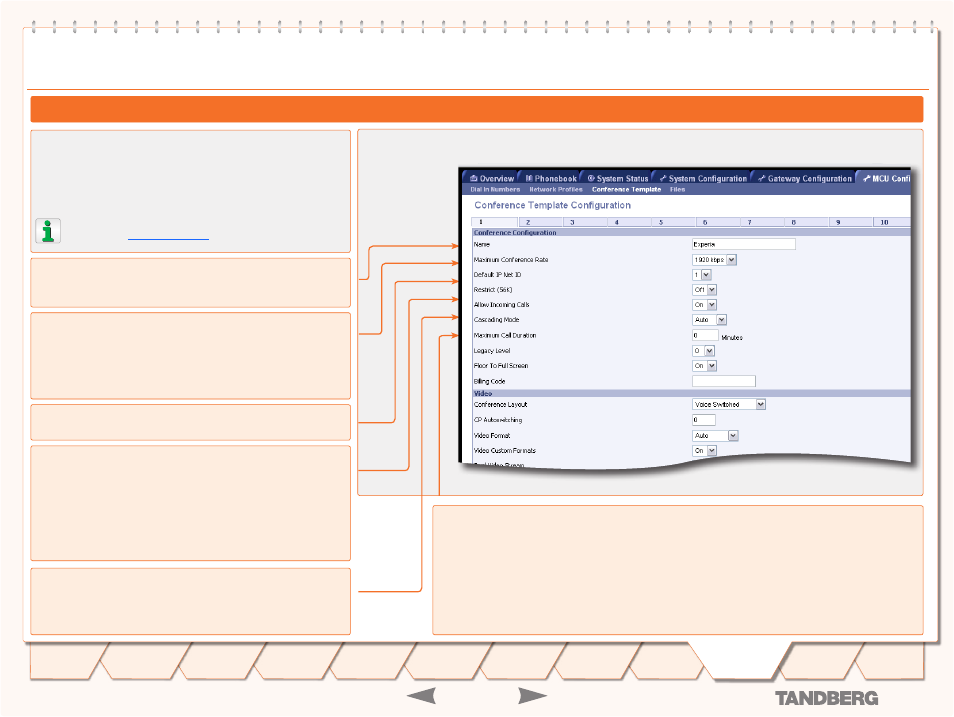Select conference template tab 9
The width and height of the screenshot is (954, 717).
(x=851, y=222)
